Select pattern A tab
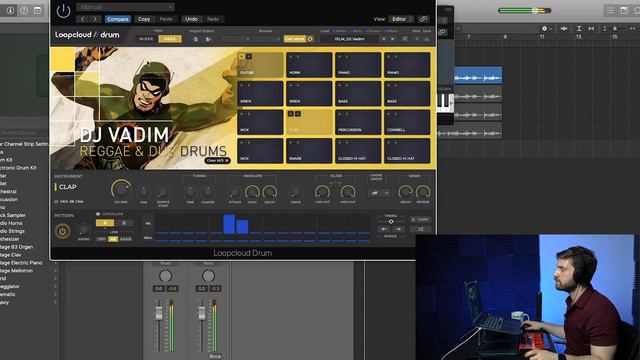 [x=105, y=223]
